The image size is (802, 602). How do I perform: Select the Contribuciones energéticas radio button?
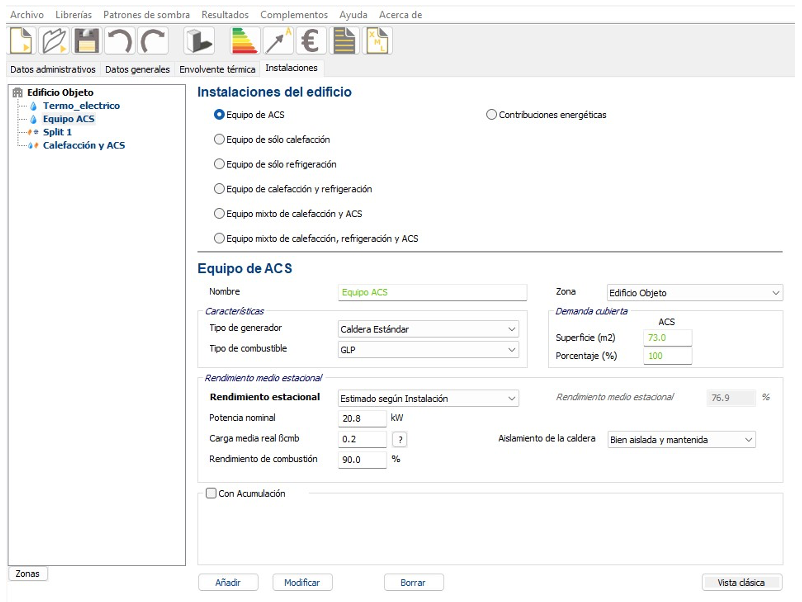tap(491, 114)
